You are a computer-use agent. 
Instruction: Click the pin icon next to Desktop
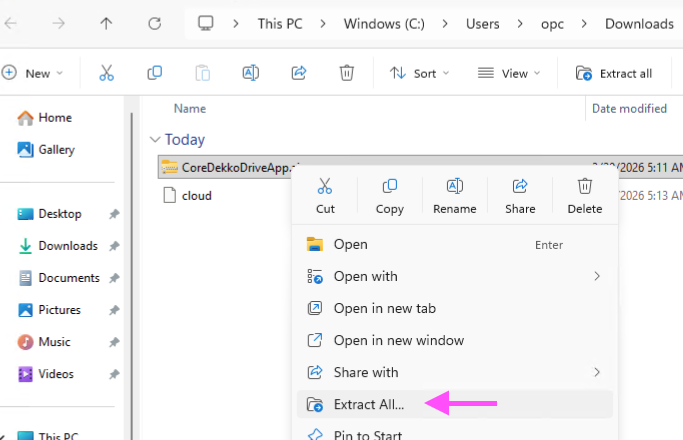[x=114, y=214]
